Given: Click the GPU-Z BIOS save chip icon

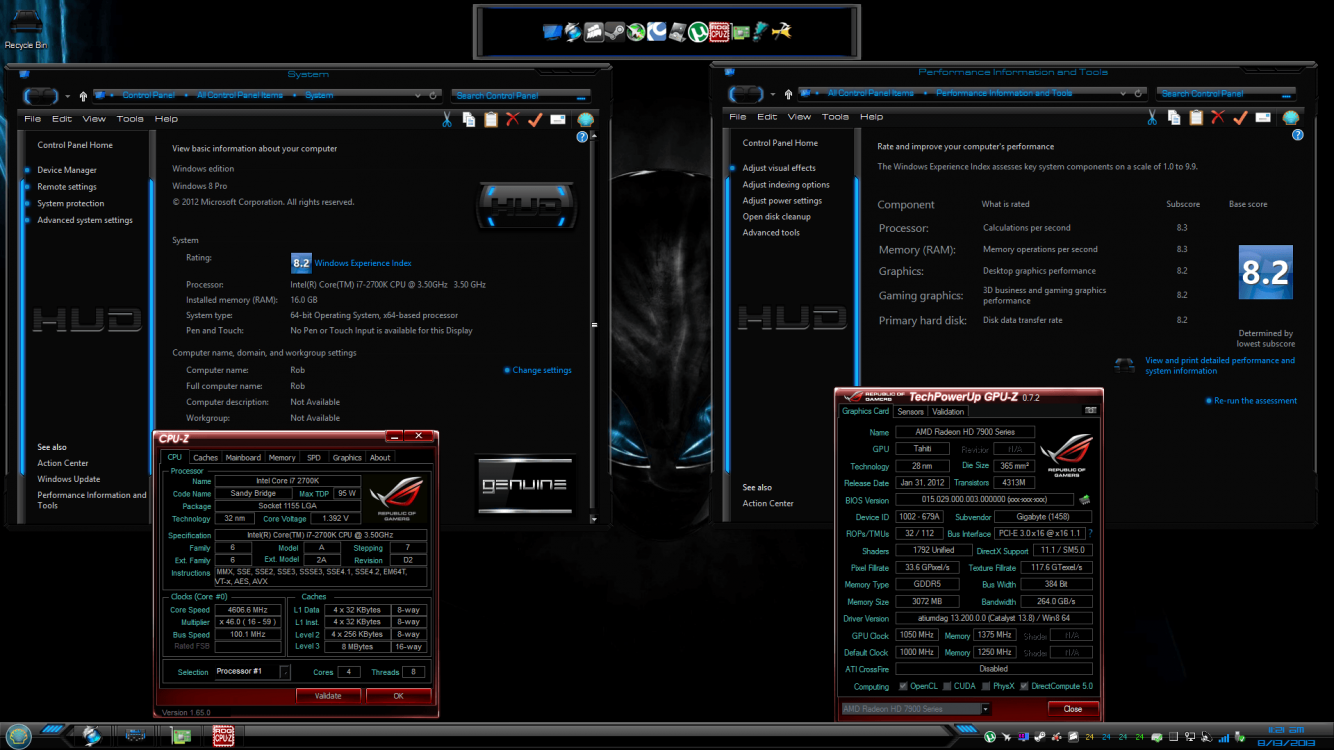Looking at the screenshot, I should pos(1084,500).
